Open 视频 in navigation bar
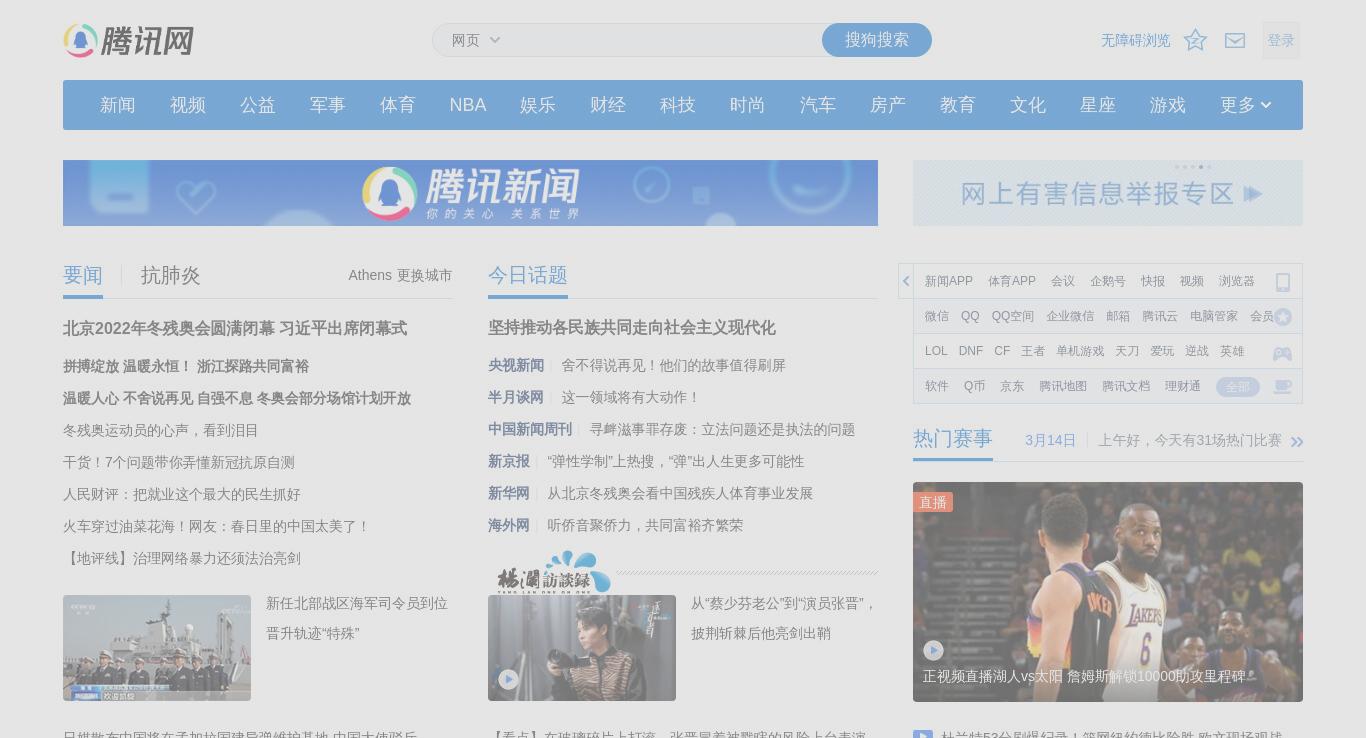1366x738 pixels. click(188, 105)
